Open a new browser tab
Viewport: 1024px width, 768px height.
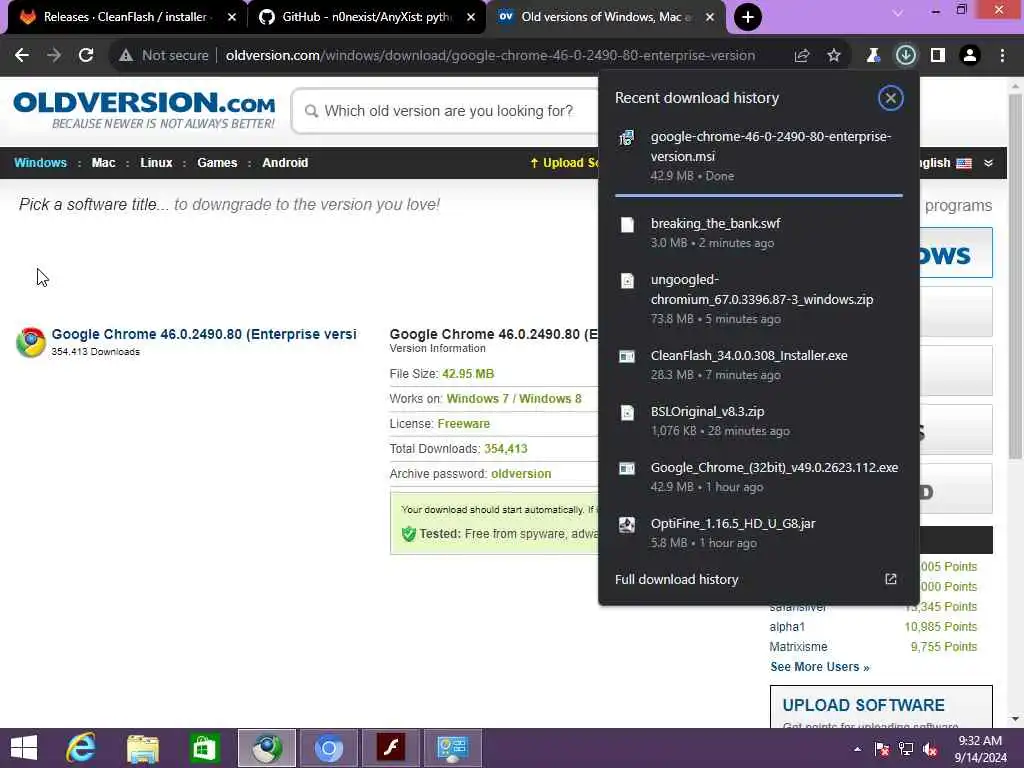[748, 17]
